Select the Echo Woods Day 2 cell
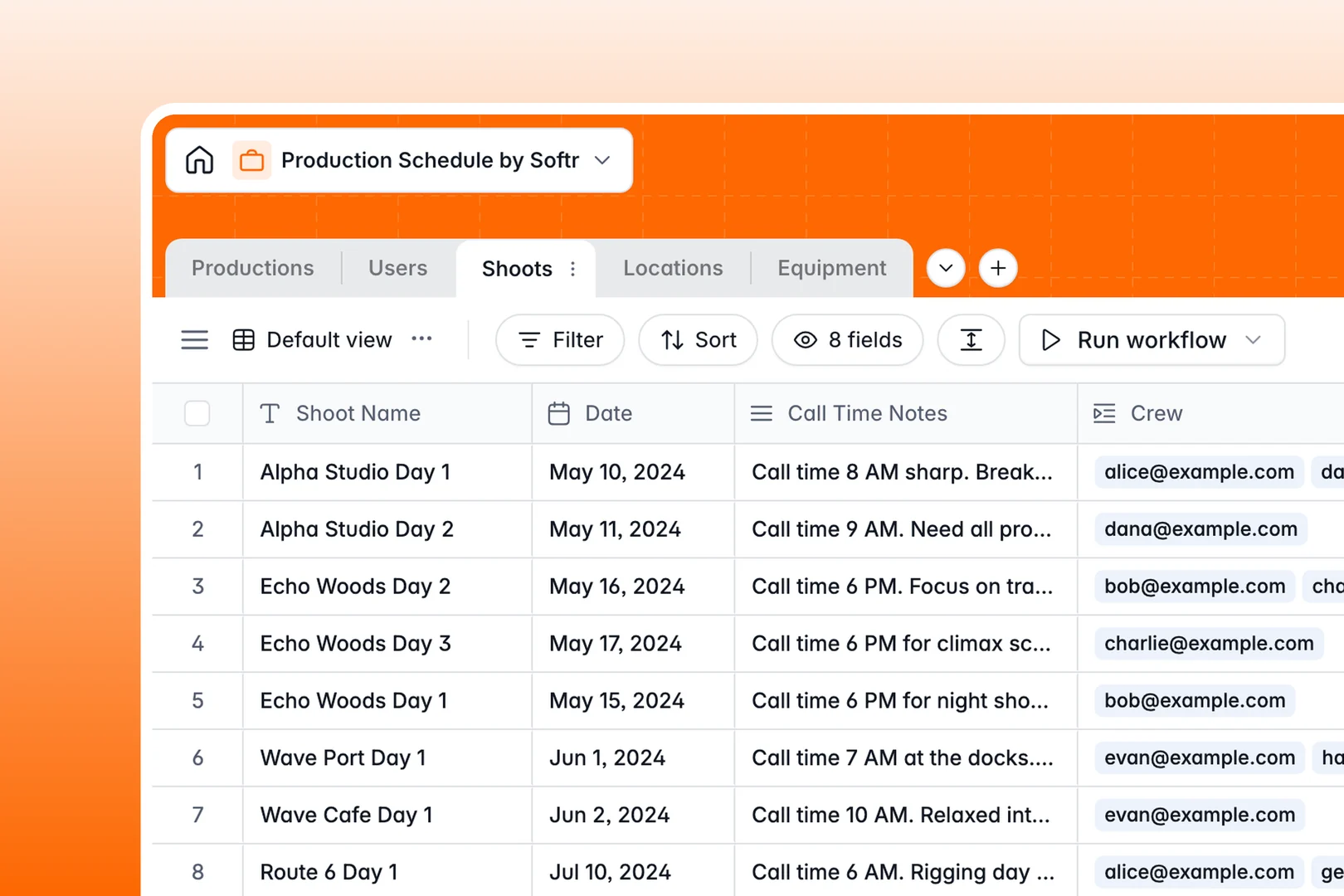The image size is (1344, 896). click(x=387, y=587)
